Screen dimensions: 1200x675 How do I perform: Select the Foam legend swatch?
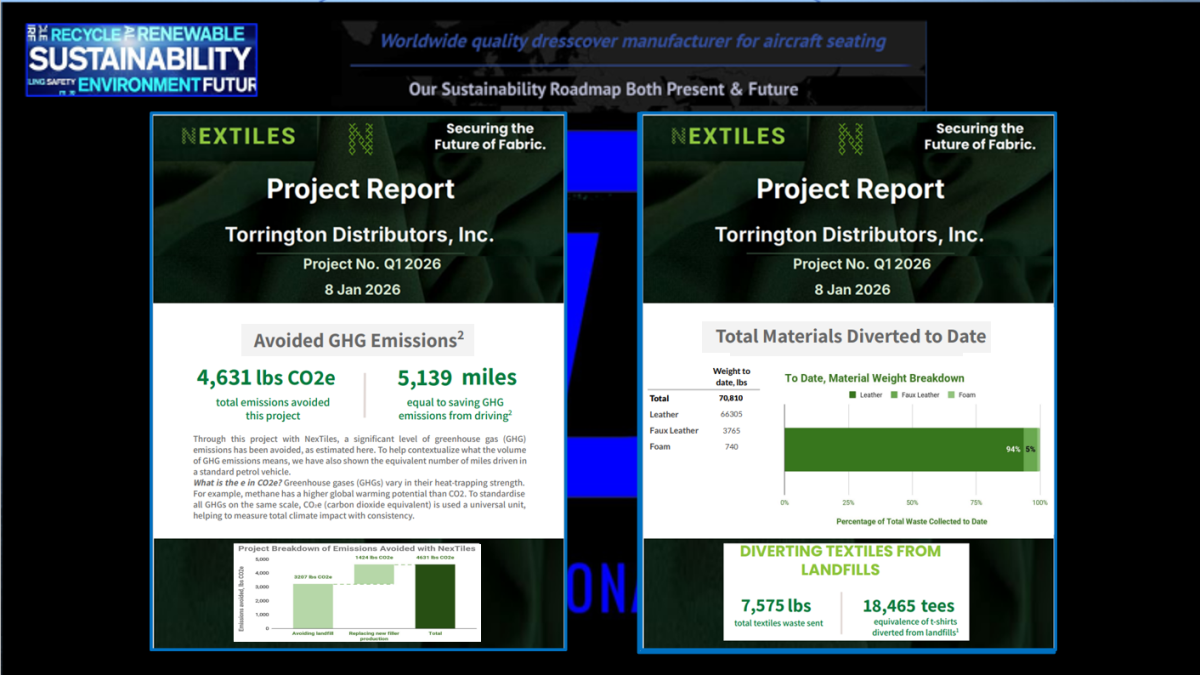coord(953,395)
